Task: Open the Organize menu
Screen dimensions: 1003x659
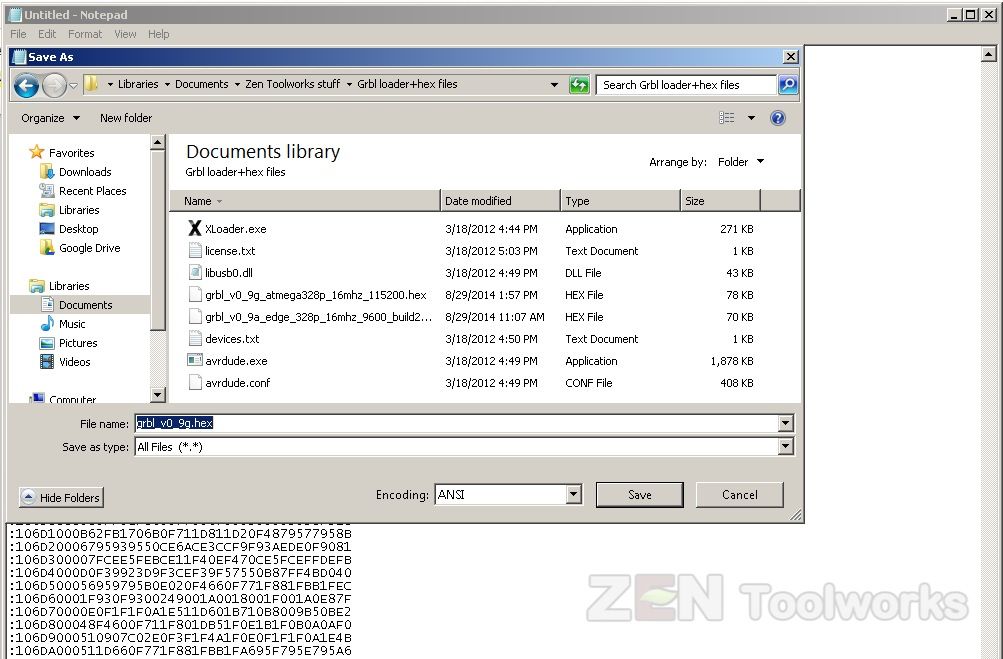Action: click(50, 118)
